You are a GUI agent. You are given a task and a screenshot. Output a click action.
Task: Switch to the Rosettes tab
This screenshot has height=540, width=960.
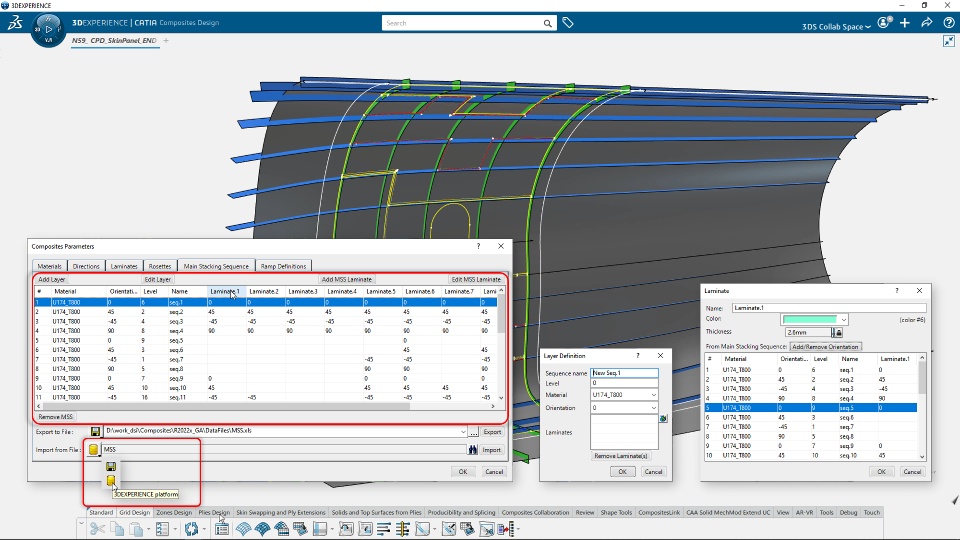pos(160,266)
